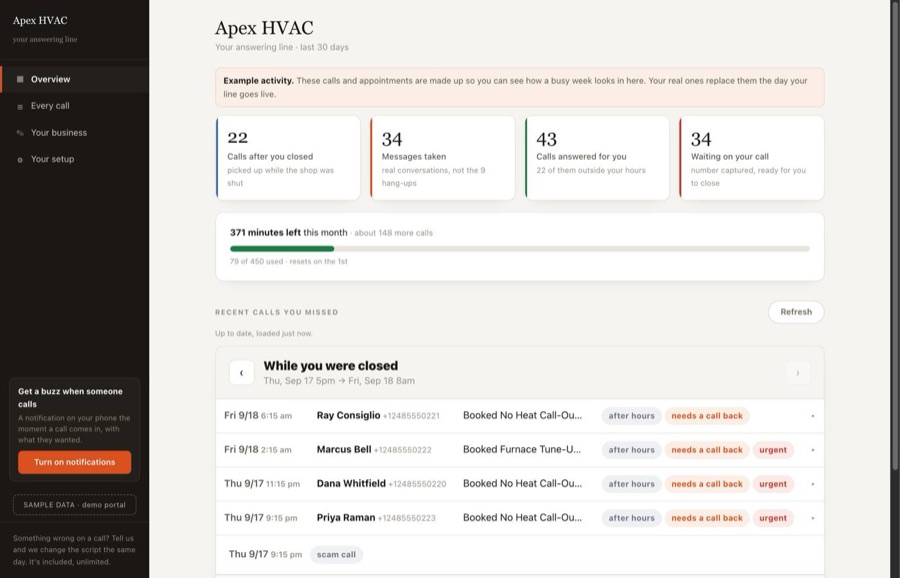Screen dimensions: 900x578
Task: Expand Ray Consiglio call row arrow
Action: [x=813, y=416]
